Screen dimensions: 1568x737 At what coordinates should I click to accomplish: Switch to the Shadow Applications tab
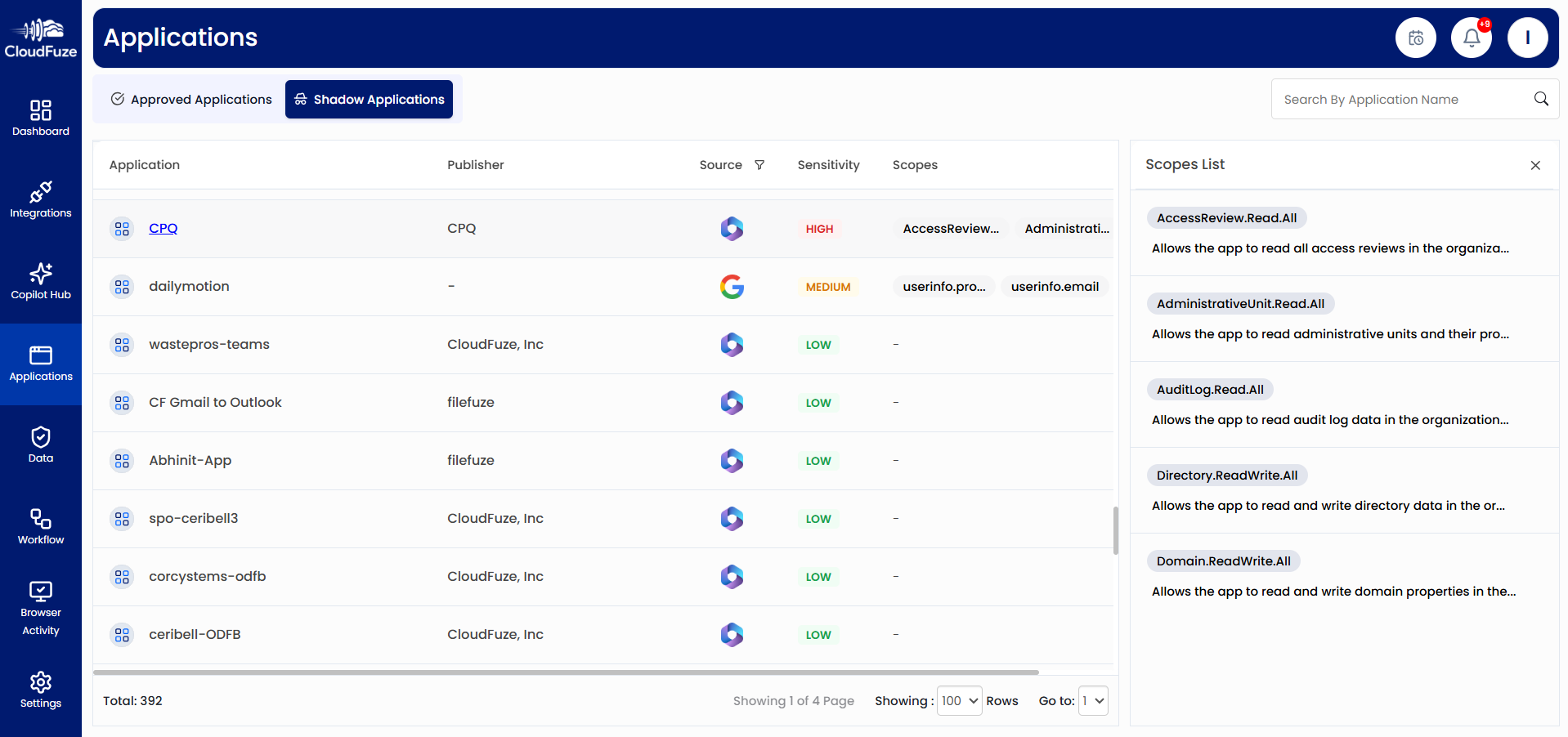click(x=369, y=99)
